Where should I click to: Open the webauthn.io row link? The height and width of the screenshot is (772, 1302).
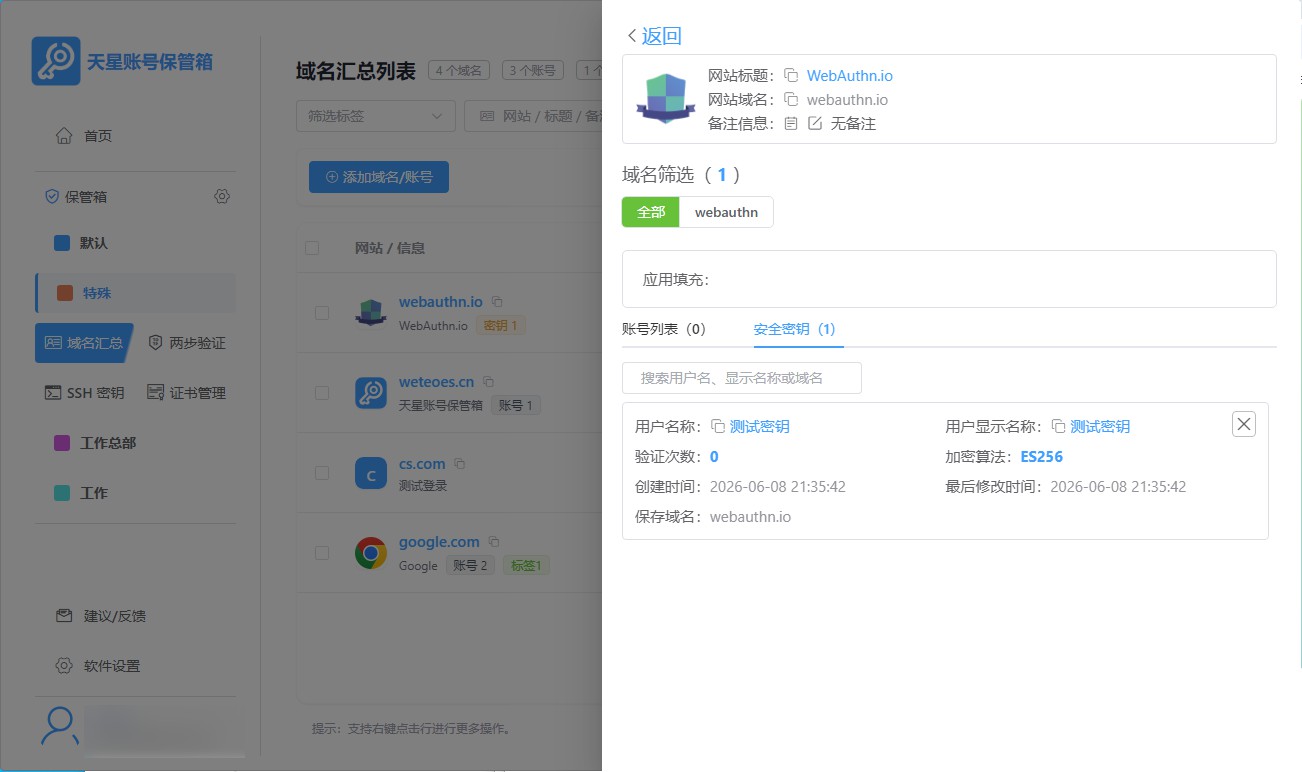pos(441,301)
